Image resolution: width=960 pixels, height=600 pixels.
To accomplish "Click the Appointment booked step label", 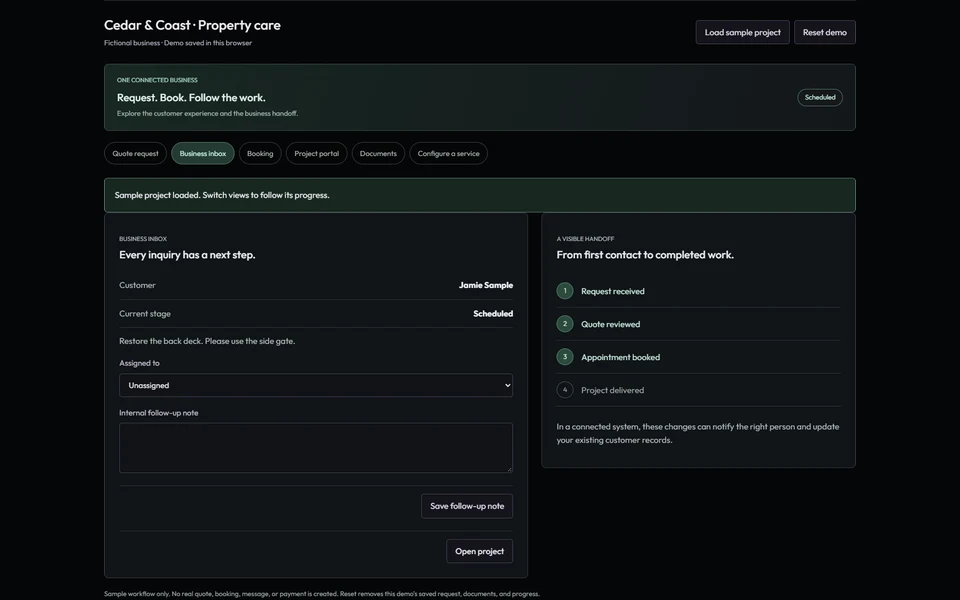I will pos(620,358).
